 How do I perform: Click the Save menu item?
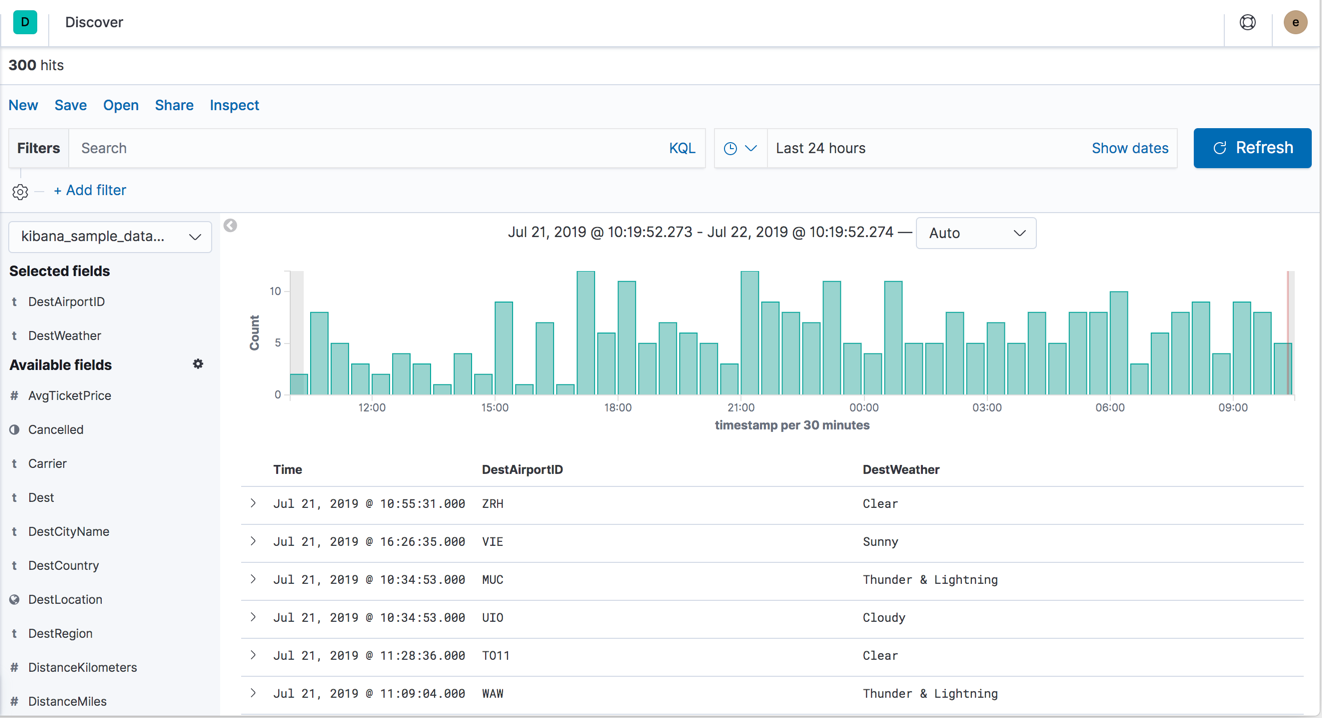click(x=70, y=105)
